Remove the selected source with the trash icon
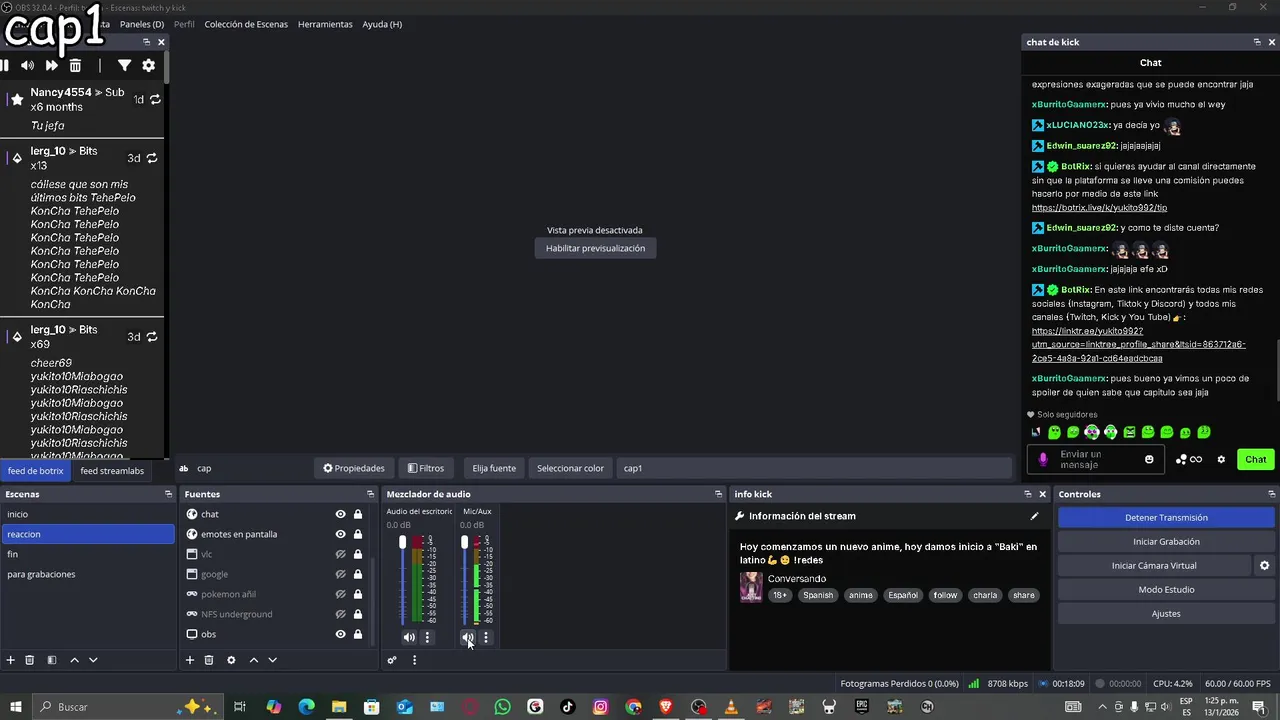 click(209, 660)
